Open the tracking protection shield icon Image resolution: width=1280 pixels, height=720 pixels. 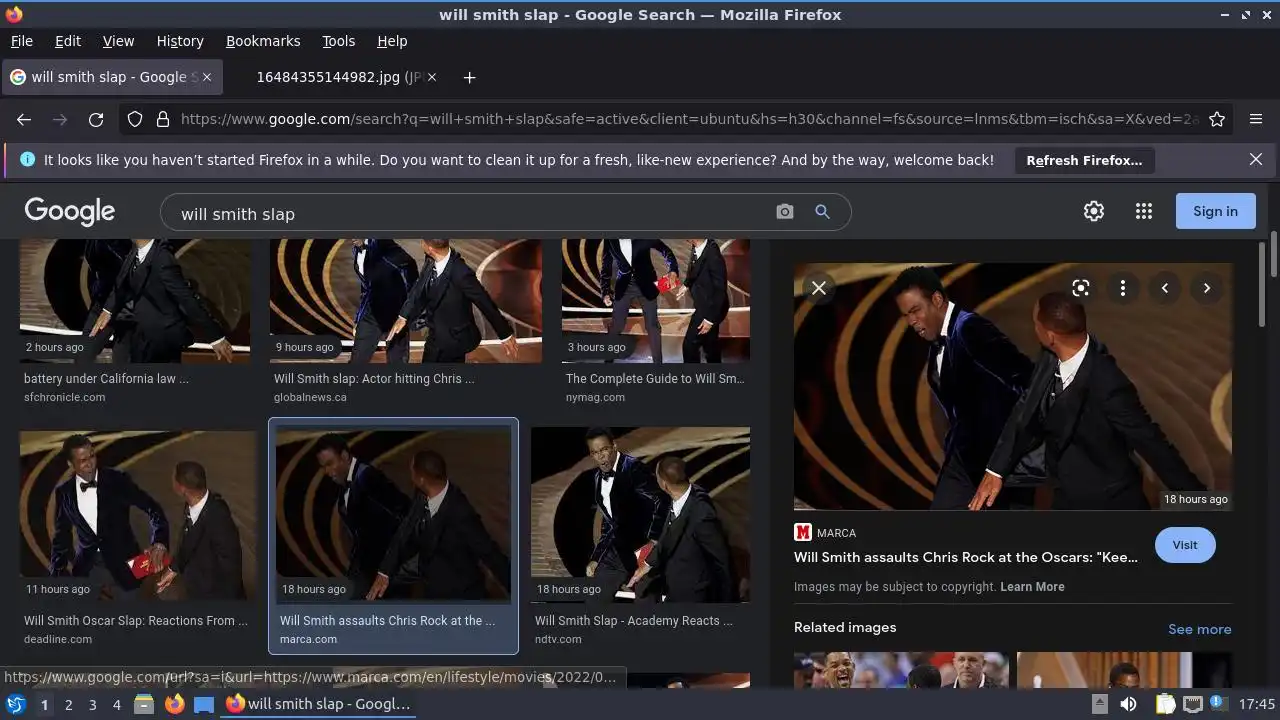[135, 119]
